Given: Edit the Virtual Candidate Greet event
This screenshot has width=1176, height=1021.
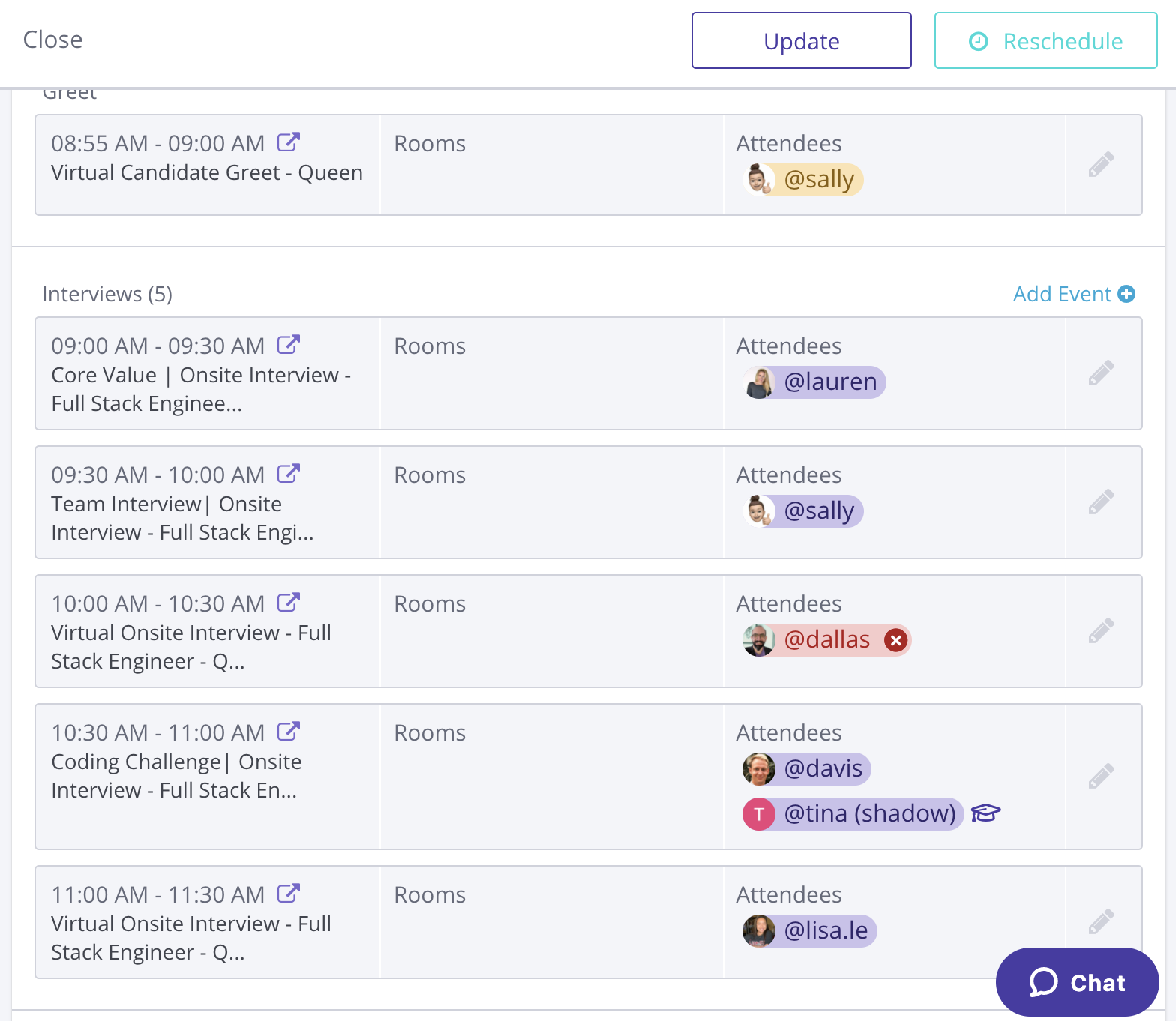Looking at the screenshot, I should pyautogui.click(x=1101, y=165).
